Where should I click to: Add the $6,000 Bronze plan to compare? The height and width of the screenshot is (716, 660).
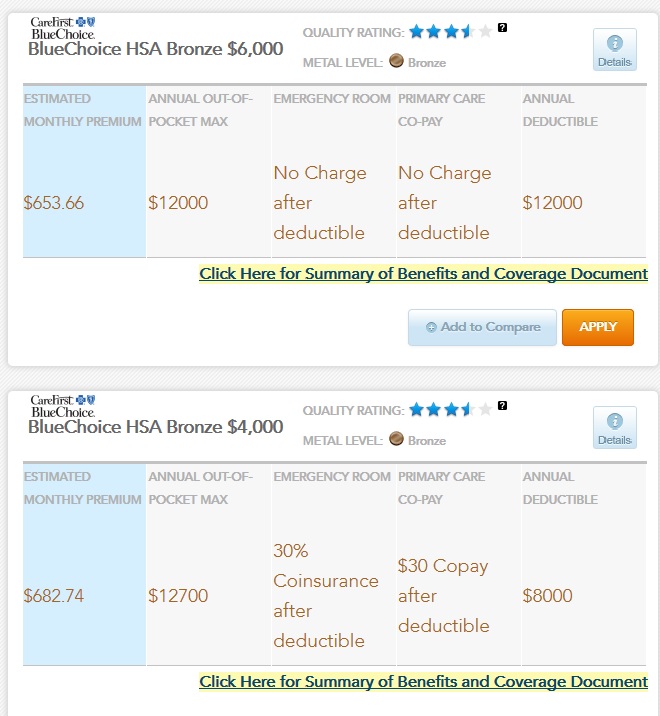tap(482, 327)
